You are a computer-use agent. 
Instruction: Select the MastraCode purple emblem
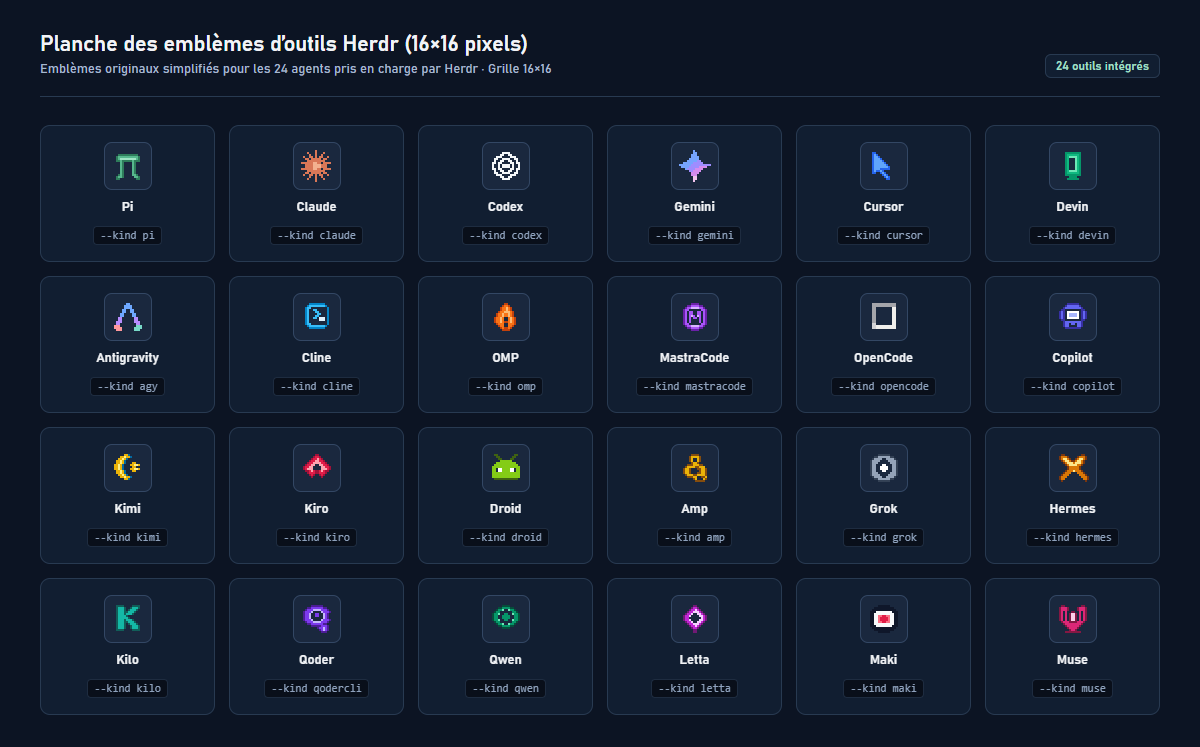coord(694,317)
